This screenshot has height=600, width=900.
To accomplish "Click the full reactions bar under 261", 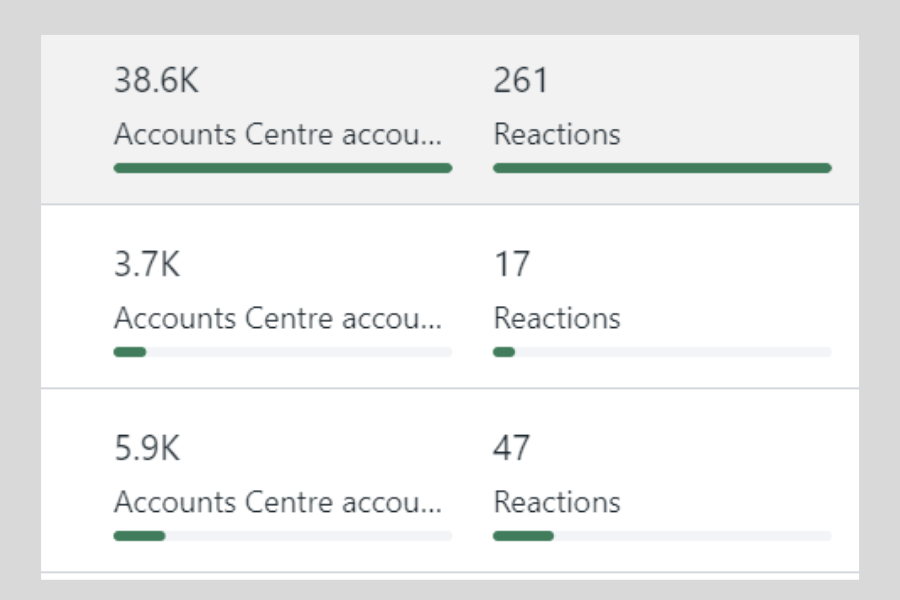I will [662, 168].
